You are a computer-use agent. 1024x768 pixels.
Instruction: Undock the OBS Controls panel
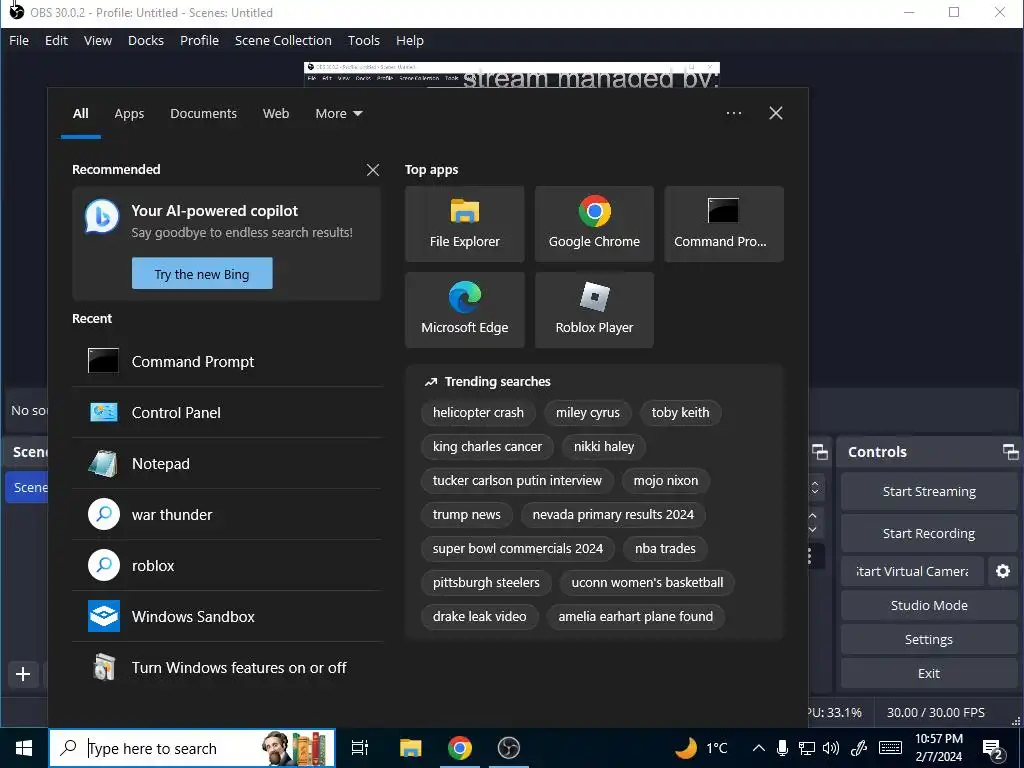[x=1010, y=451]
